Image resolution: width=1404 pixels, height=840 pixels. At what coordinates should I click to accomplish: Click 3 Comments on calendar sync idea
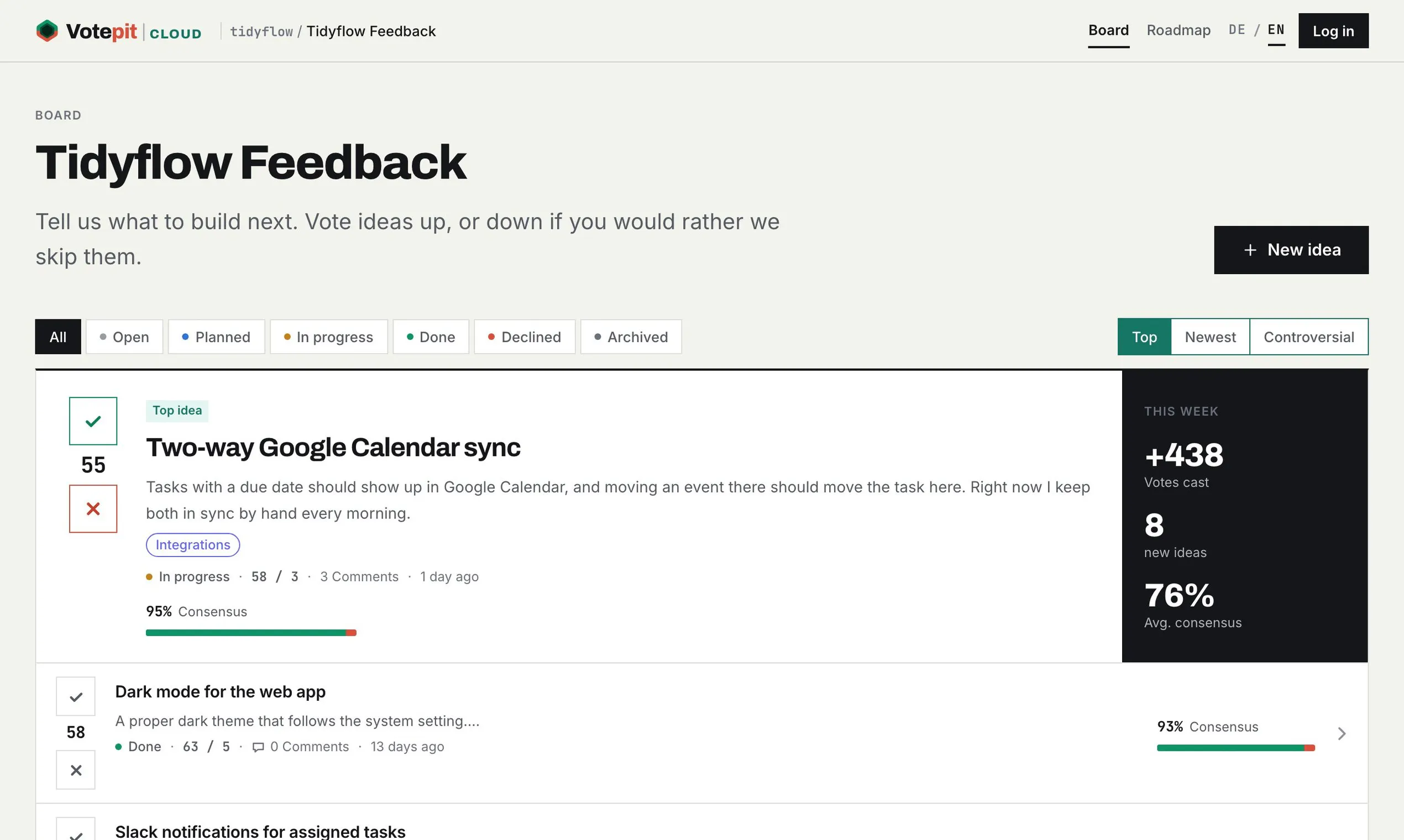point(359,576)
